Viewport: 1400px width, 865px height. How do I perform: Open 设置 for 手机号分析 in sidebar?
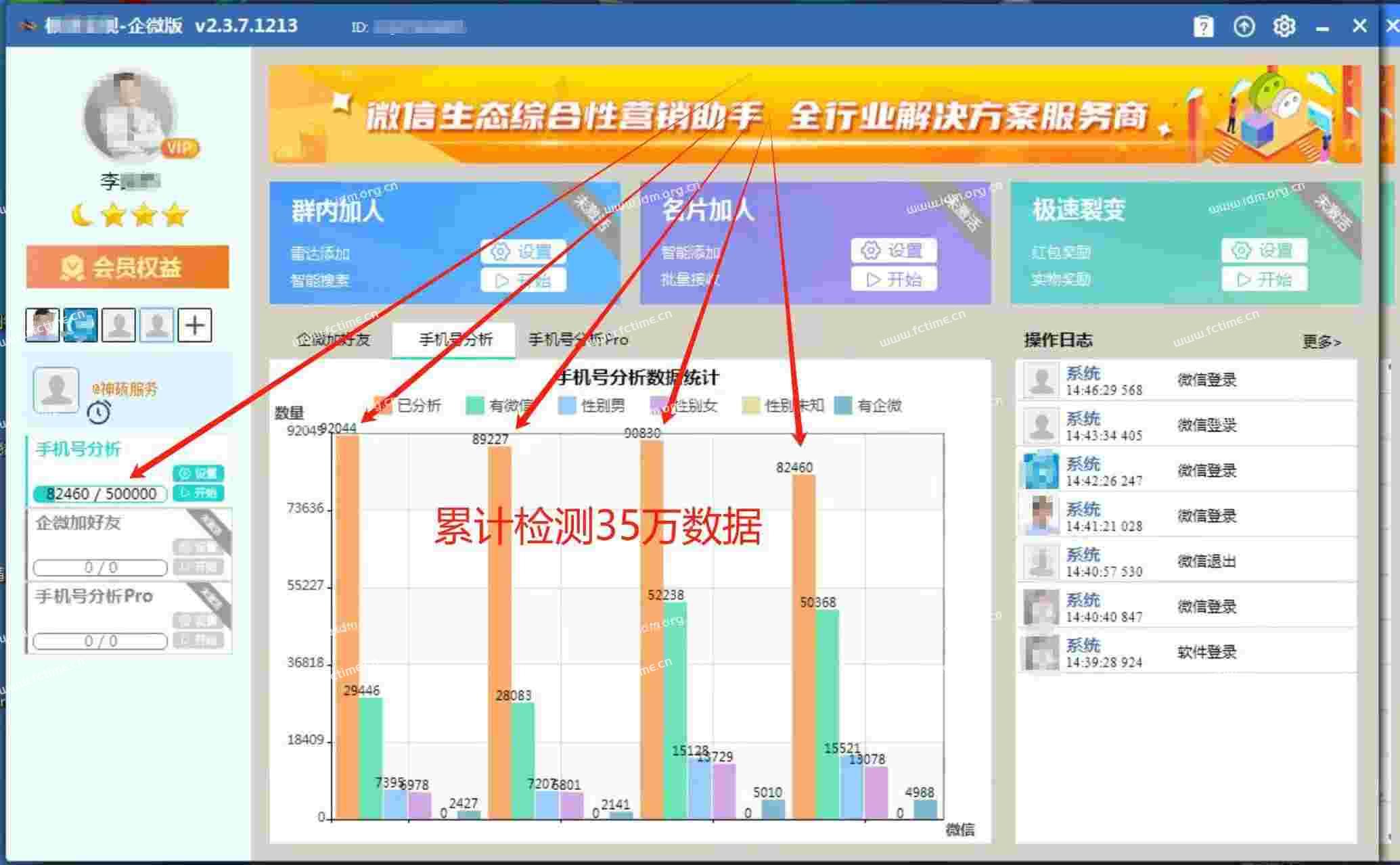click(198, 473)
